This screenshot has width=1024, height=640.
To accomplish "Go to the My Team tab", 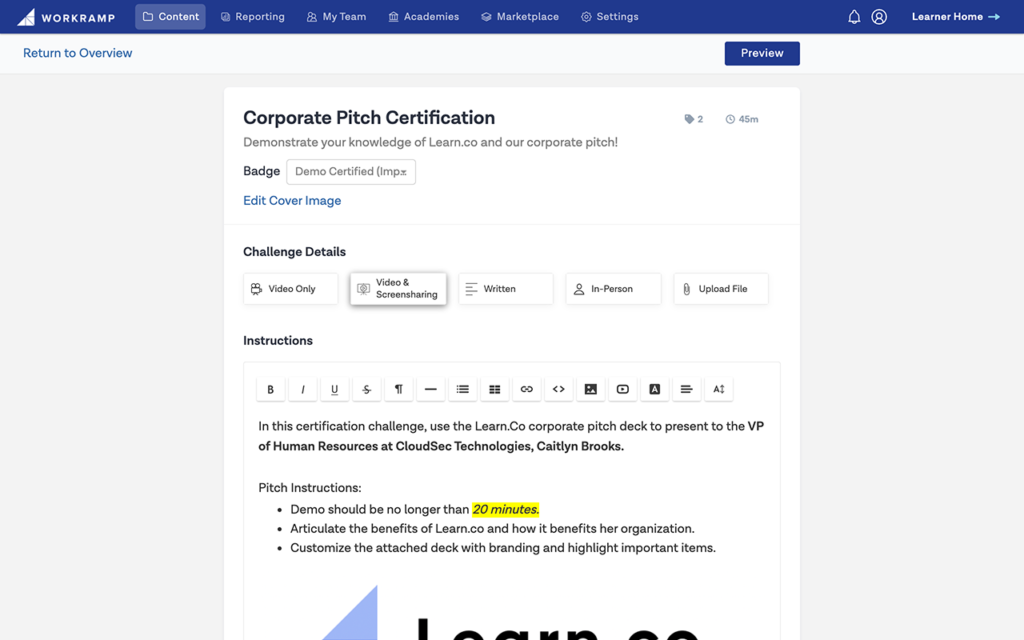I will click(x=336, y=17).
